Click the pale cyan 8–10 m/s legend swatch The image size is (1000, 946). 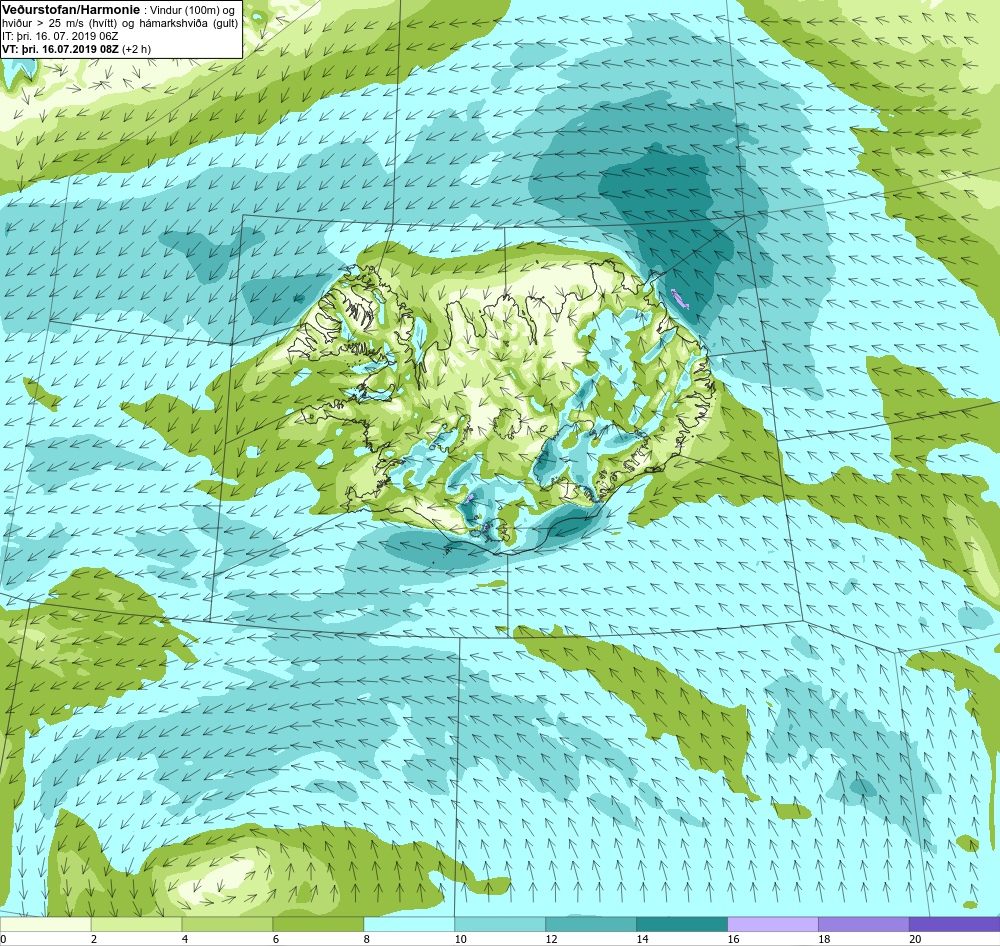(409, 924)
